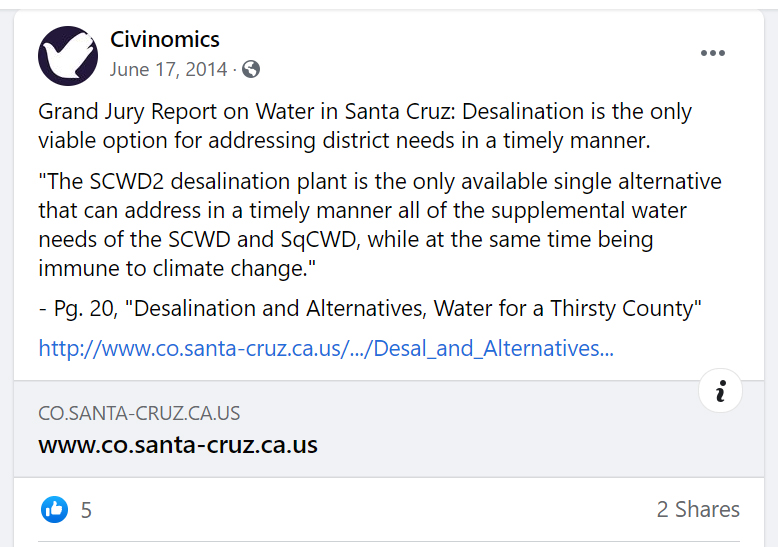This screenshot has height=547, width=778.
Task: Open the Civinomics page name link
Action: tap(165, 40)
